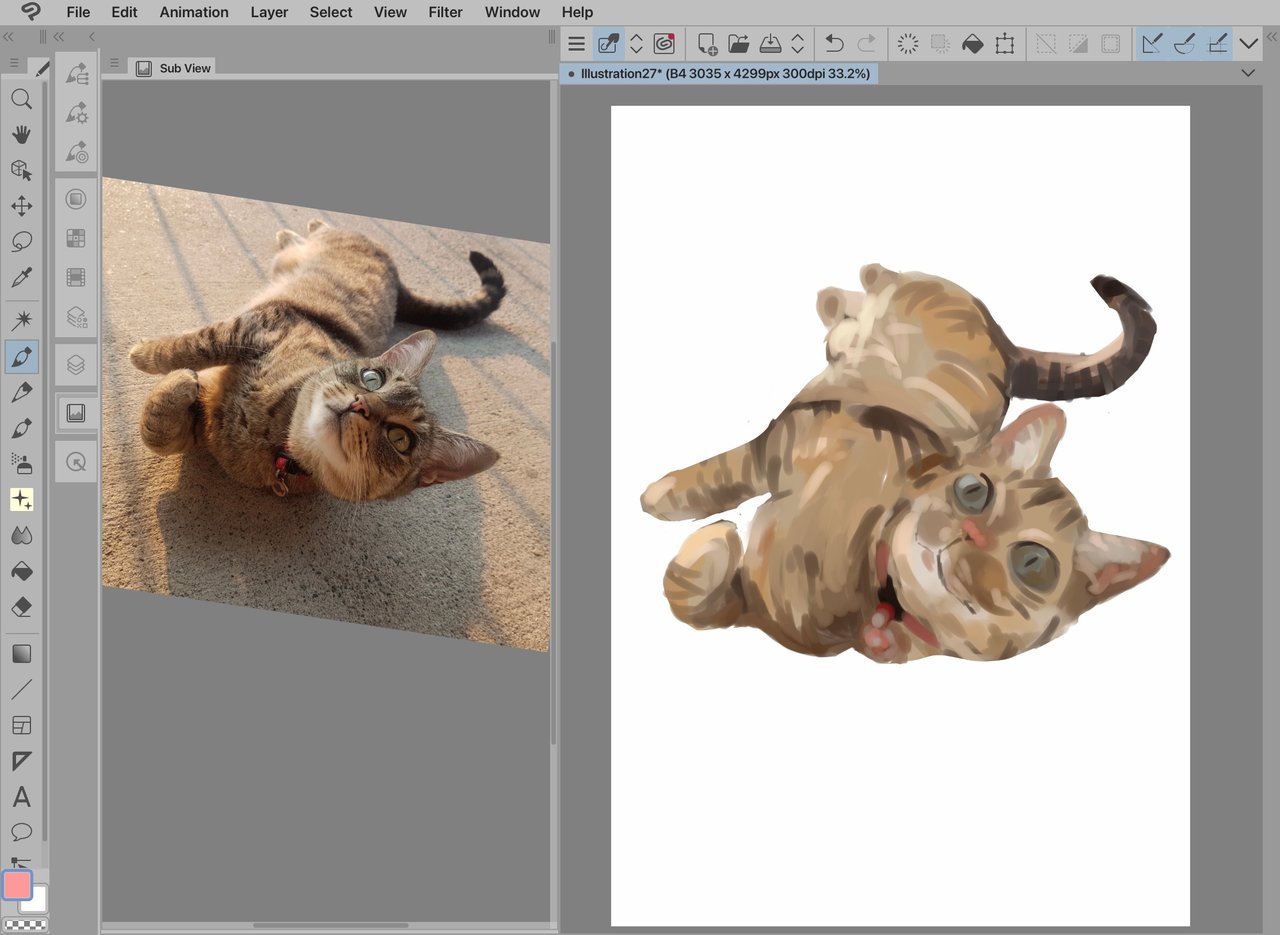The height and width of the screenshot is (935, 1280).
Task: Select the Gradient tool
Action: pos(21,654)
